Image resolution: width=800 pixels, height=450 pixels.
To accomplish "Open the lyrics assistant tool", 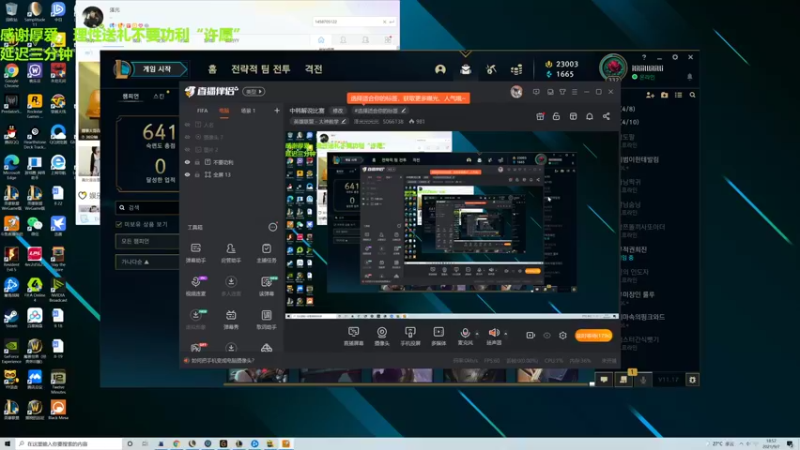I will pyautogui.click(x=266, y=319).
